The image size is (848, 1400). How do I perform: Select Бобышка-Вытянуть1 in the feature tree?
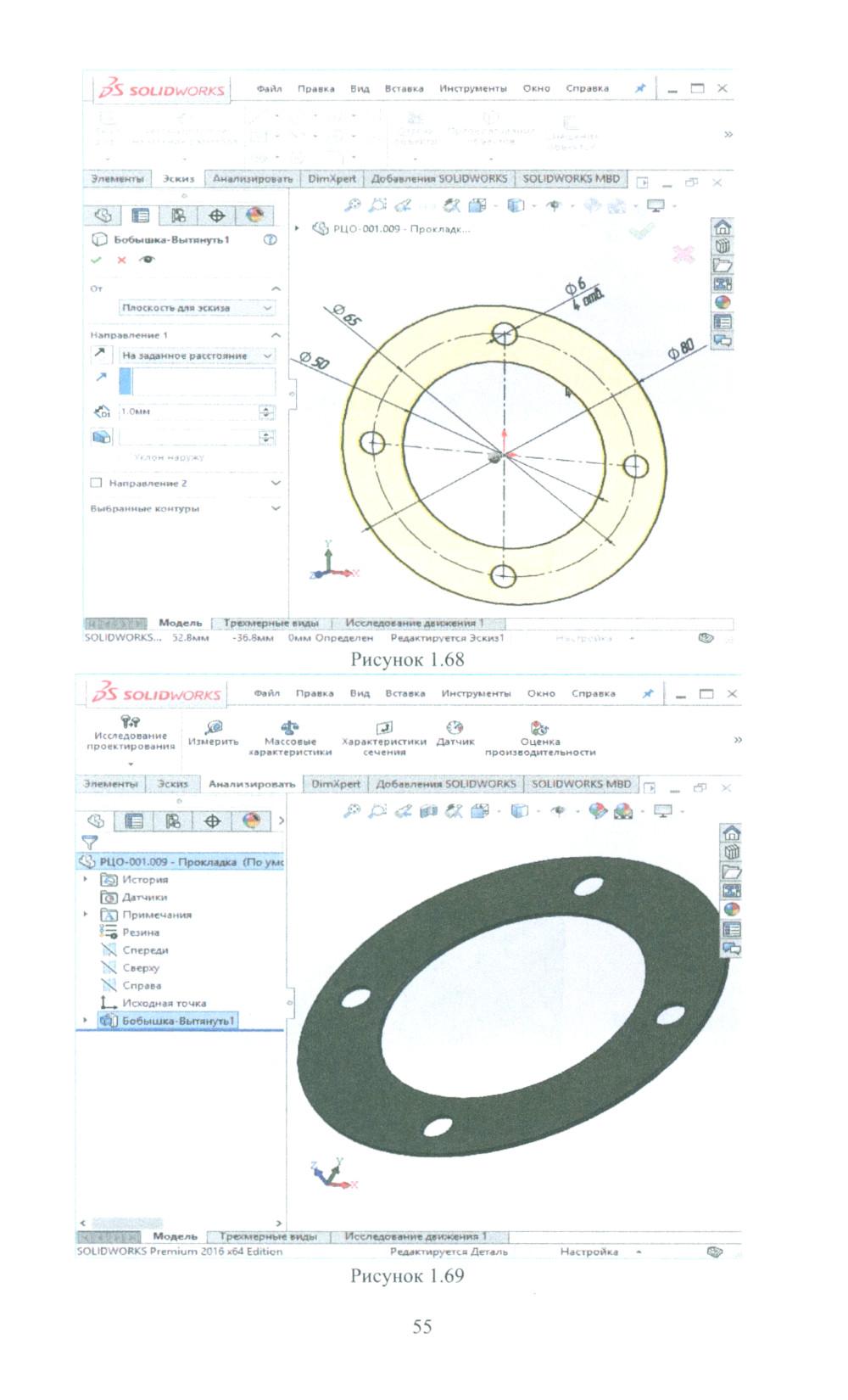177,1021
